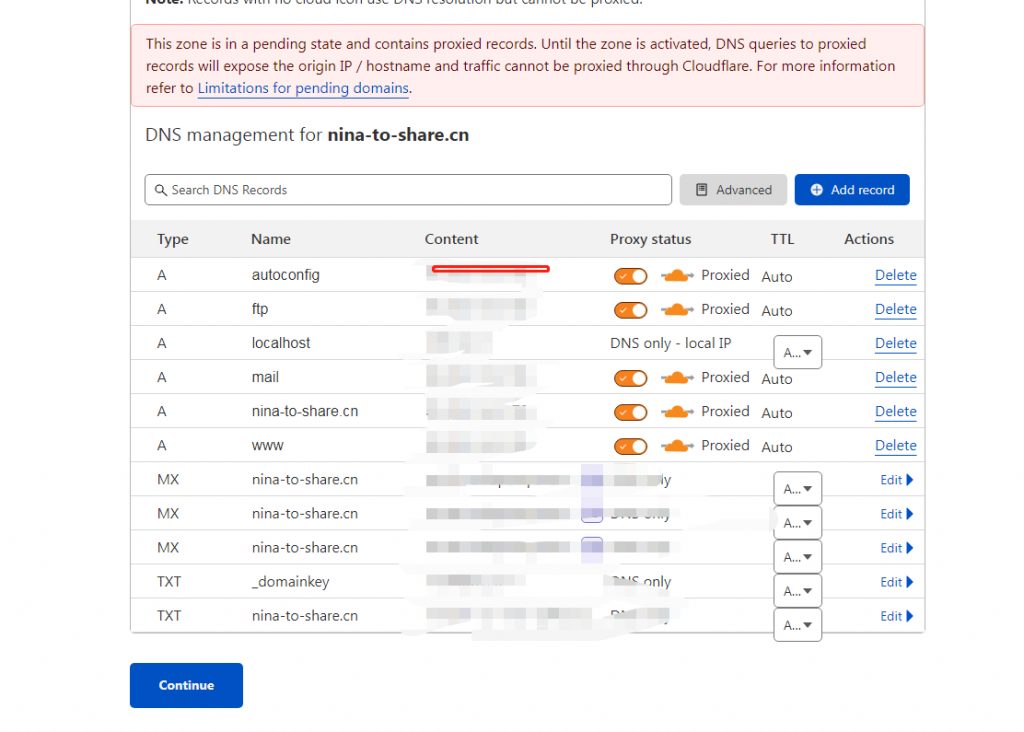Click the Proxy status column header
This screenshot has width=1024, height=732.
click(650, 239)
